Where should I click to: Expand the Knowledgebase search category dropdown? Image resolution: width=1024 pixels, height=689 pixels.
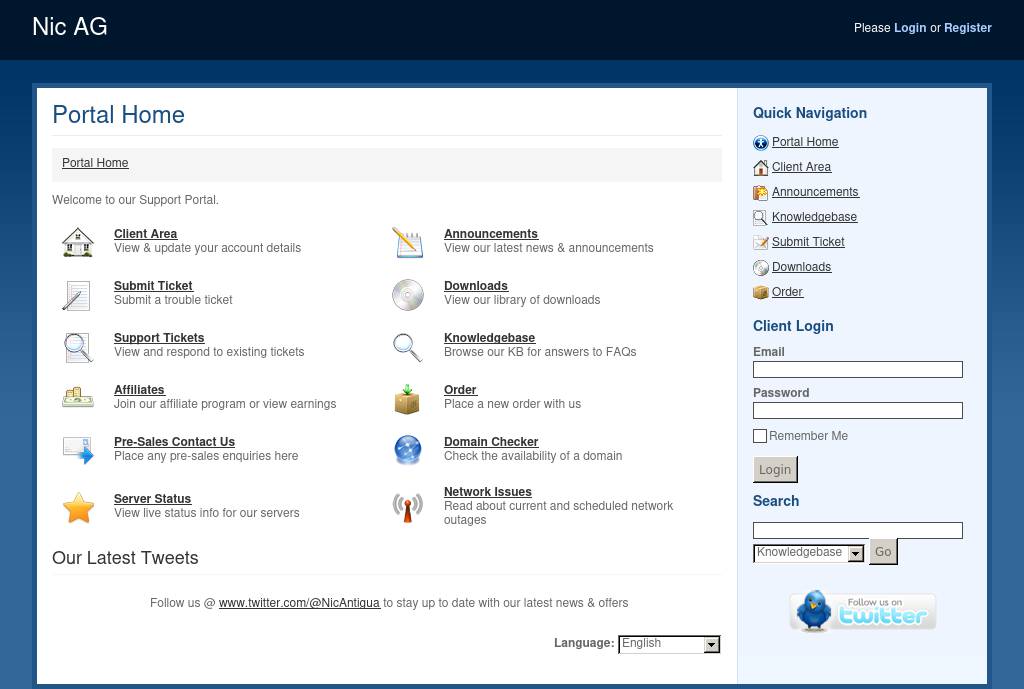coord(808,553)
